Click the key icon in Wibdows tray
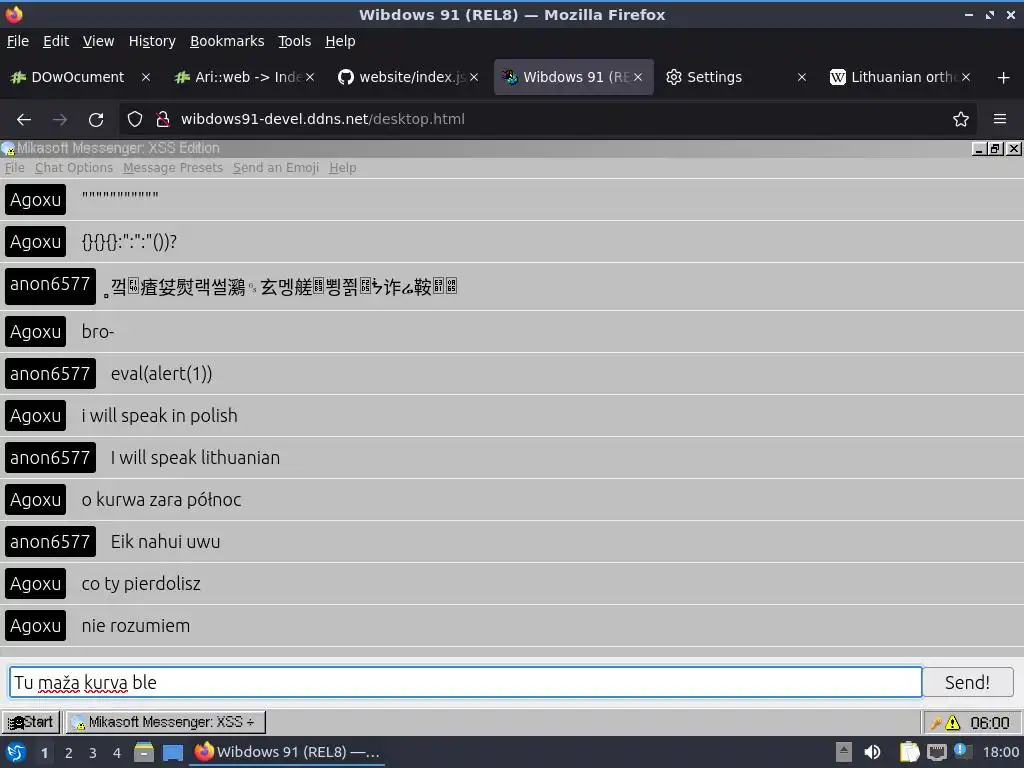This screenshot has width=1024, height=768. point(936,723)
